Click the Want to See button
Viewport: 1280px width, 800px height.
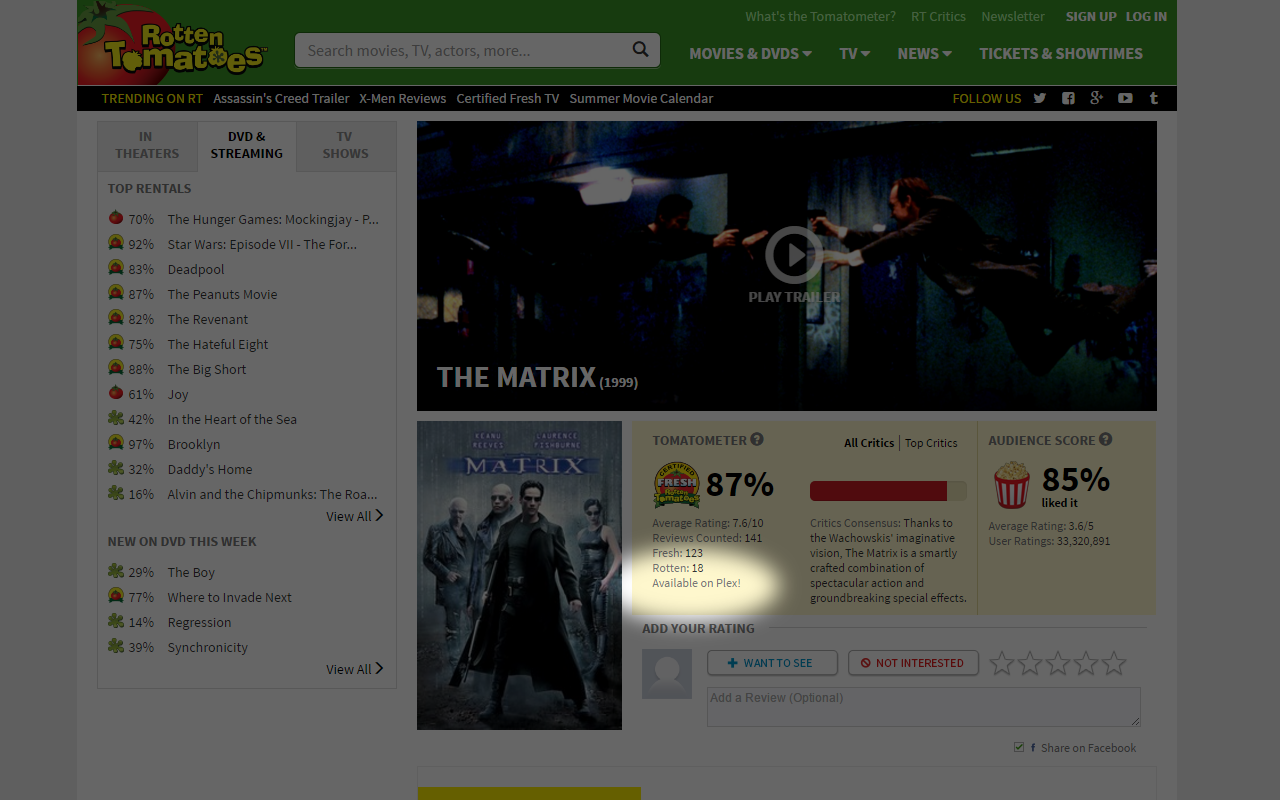(x=770, y=663)
